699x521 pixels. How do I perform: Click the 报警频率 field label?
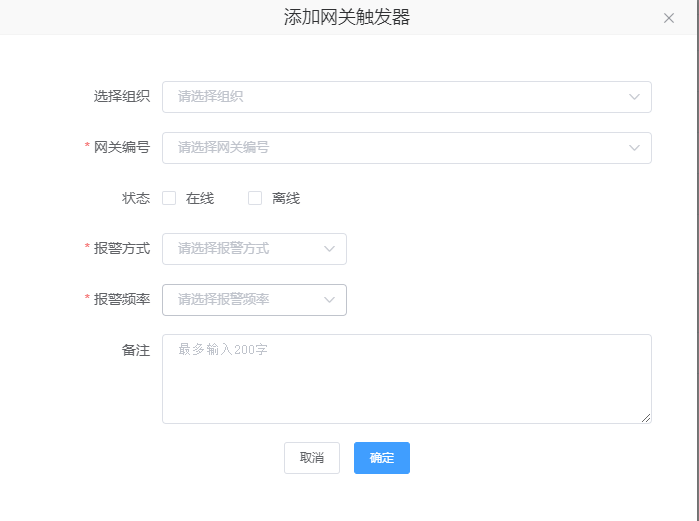tap(122, 300)
